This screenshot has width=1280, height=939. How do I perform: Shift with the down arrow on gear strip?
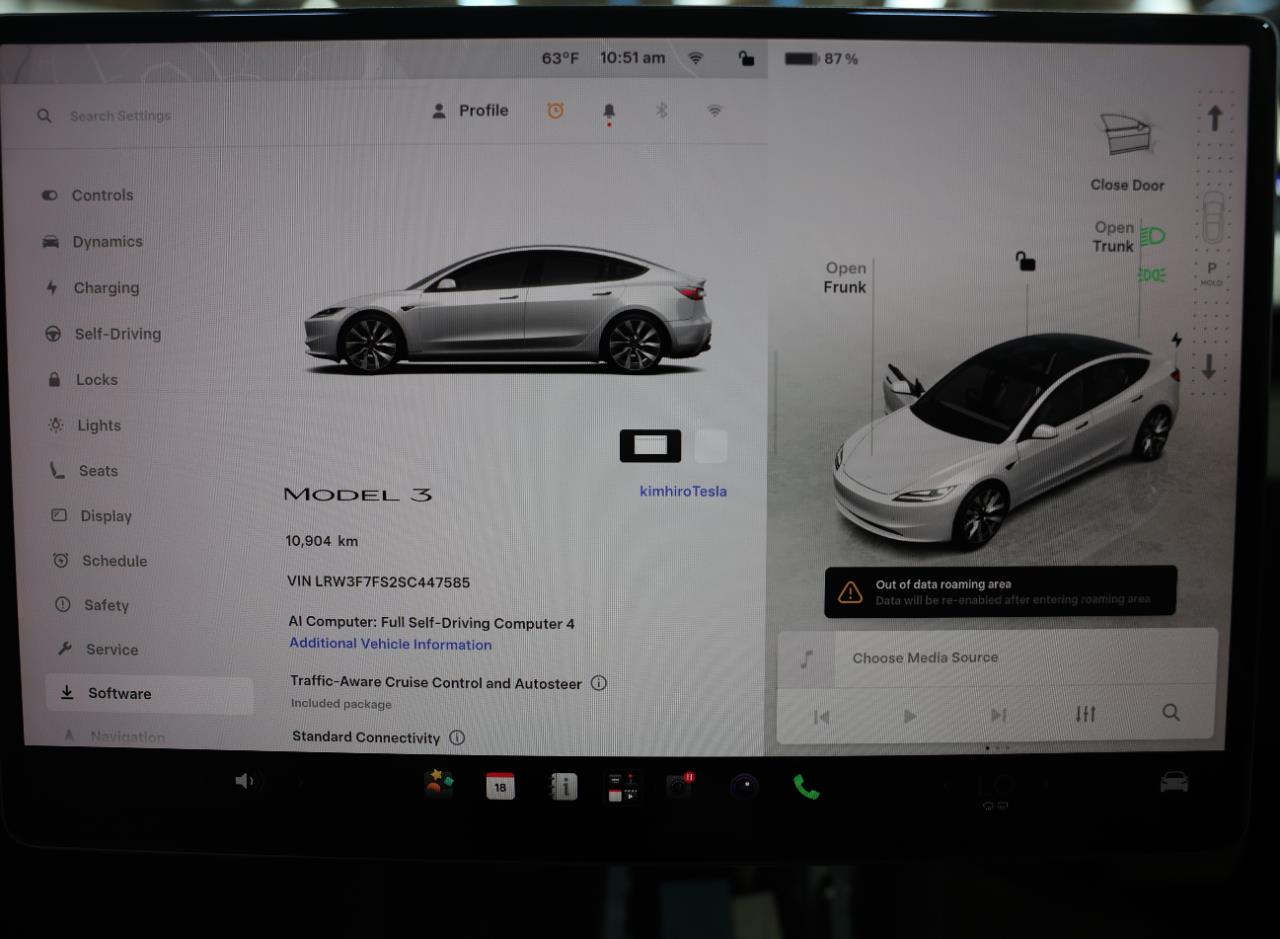click(x=1209, y=367)
